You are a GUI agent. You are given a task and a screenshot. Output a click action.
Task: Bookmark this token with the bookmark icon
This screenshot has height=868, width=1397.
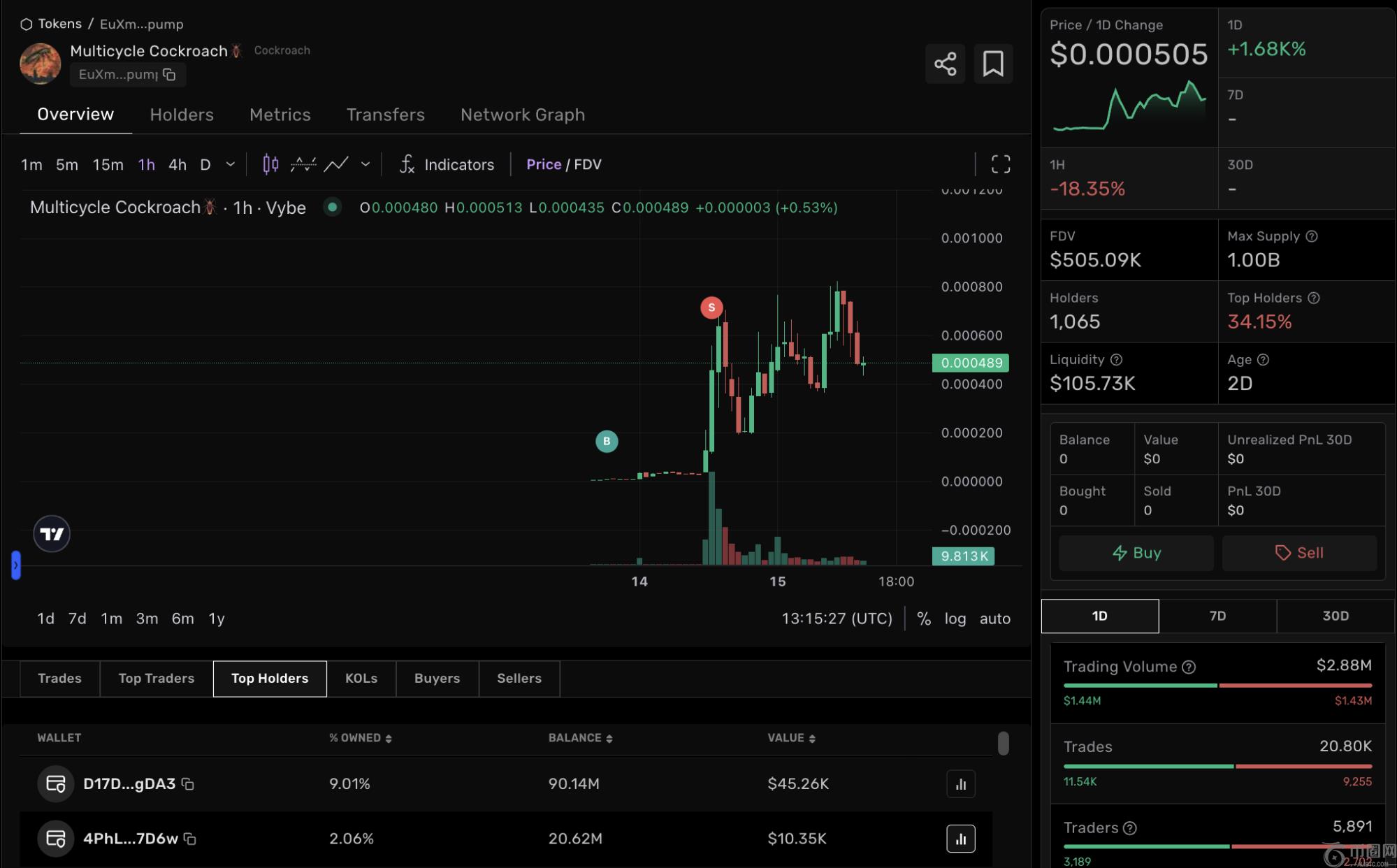pos(992,64)
